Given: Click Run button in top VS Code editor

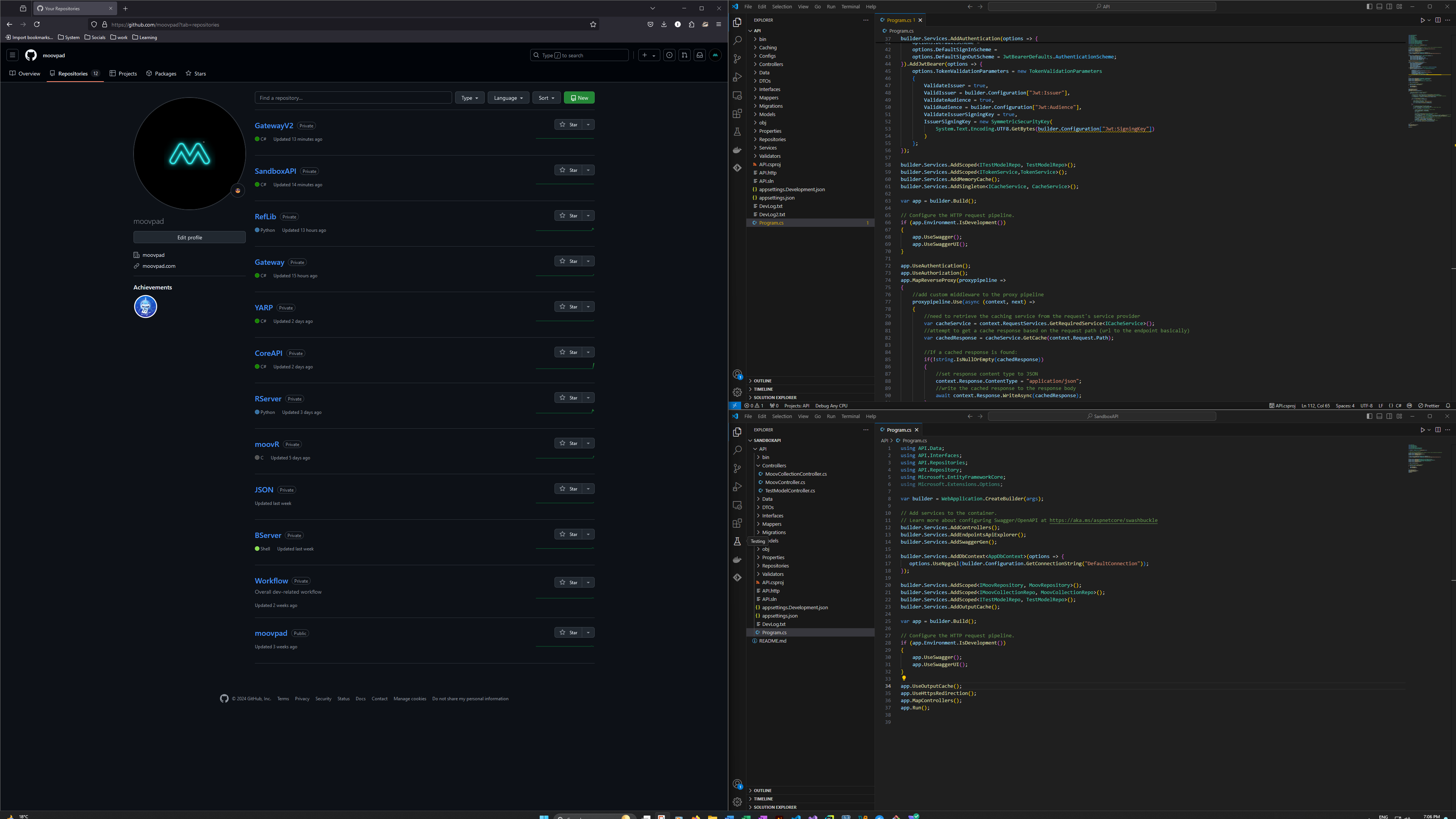Looking at the screenshot, I should point(1423,20).
